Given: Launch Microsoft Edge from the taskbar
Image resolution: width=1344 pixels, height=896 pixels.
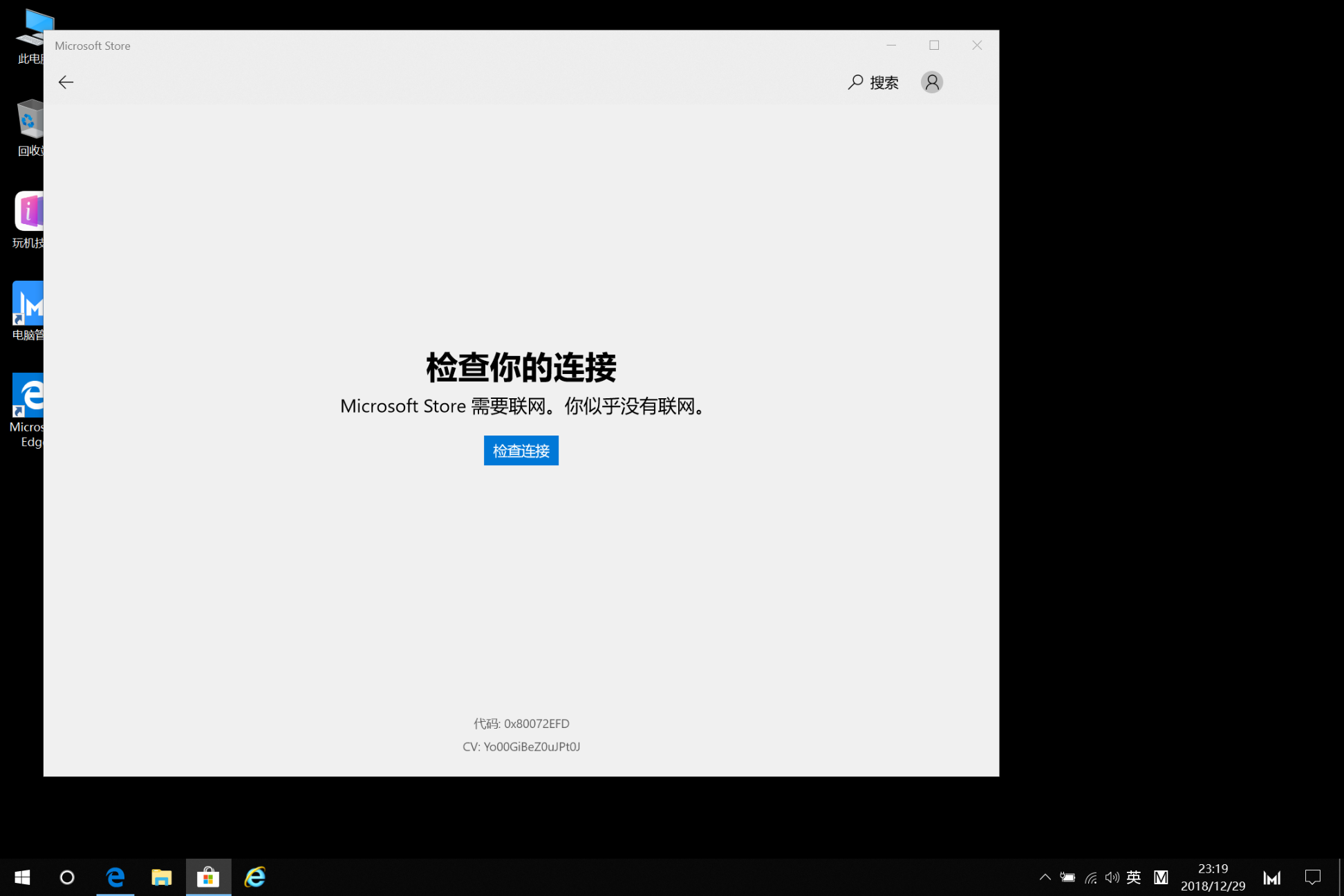Looking at the screenshot, I should (115, 877).
